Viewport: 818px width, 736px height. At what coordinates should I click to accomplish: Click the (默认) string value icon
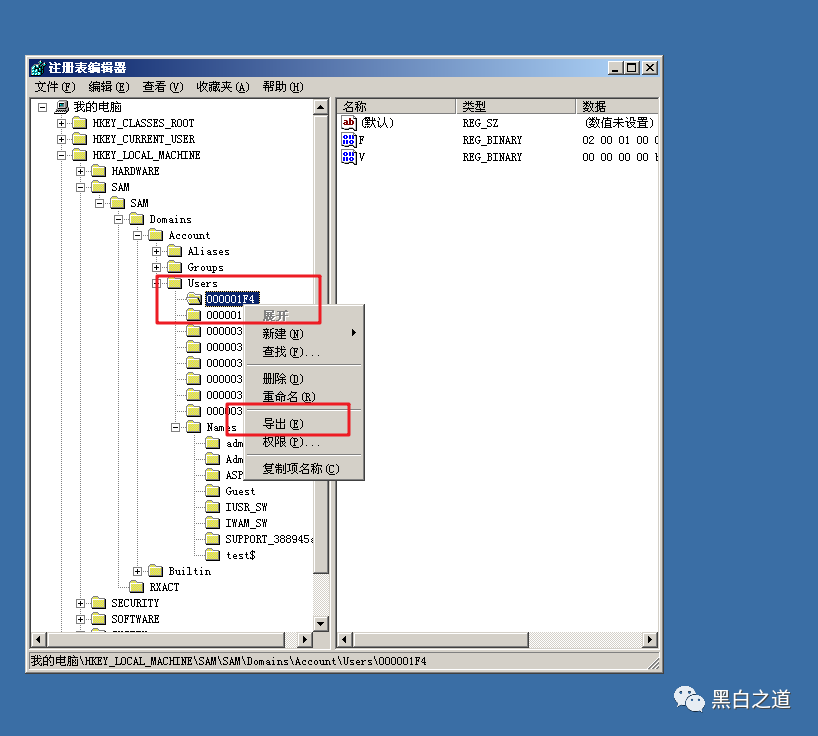point(349,123)
